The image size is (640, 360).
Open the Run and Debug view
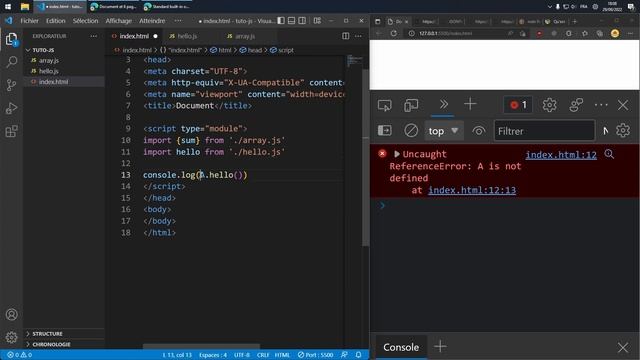(11, 108)
